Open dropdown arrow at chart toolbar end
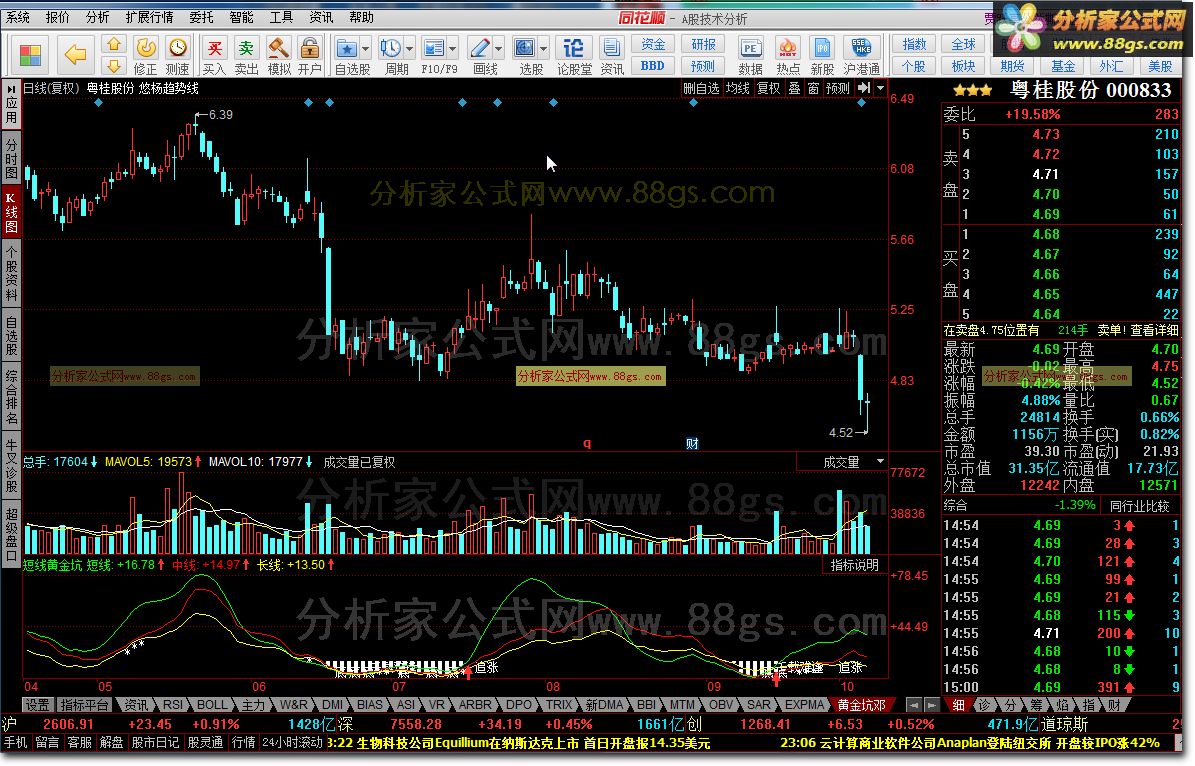Image resolution: width=1195 pixels, height=766 pixels. click(x=881, y=88)
